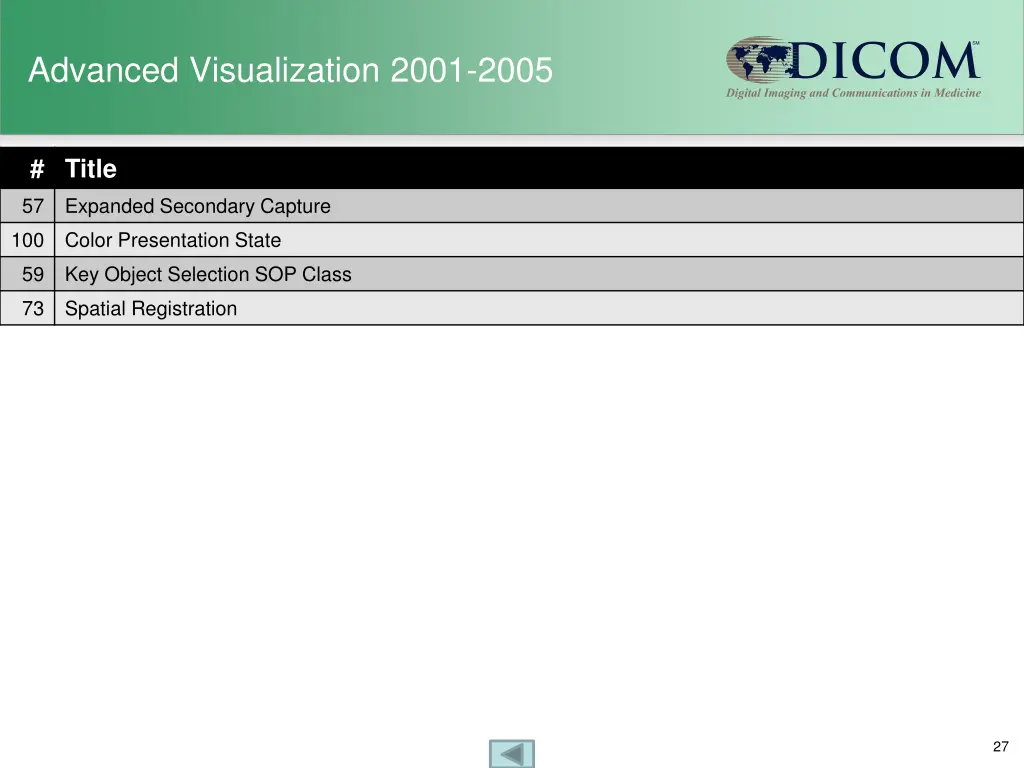Click supplement number 73 cell

point(33,309)
